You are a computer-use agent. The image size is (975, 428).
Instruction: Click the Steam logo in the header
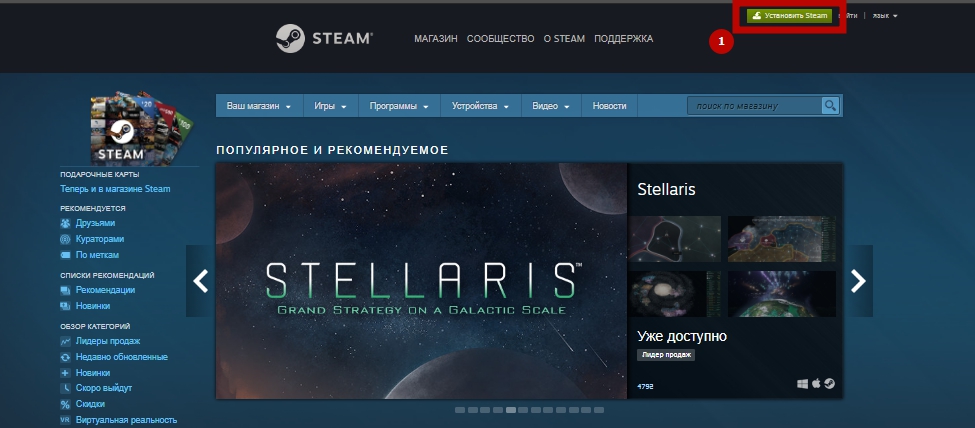tap(324, 39)
